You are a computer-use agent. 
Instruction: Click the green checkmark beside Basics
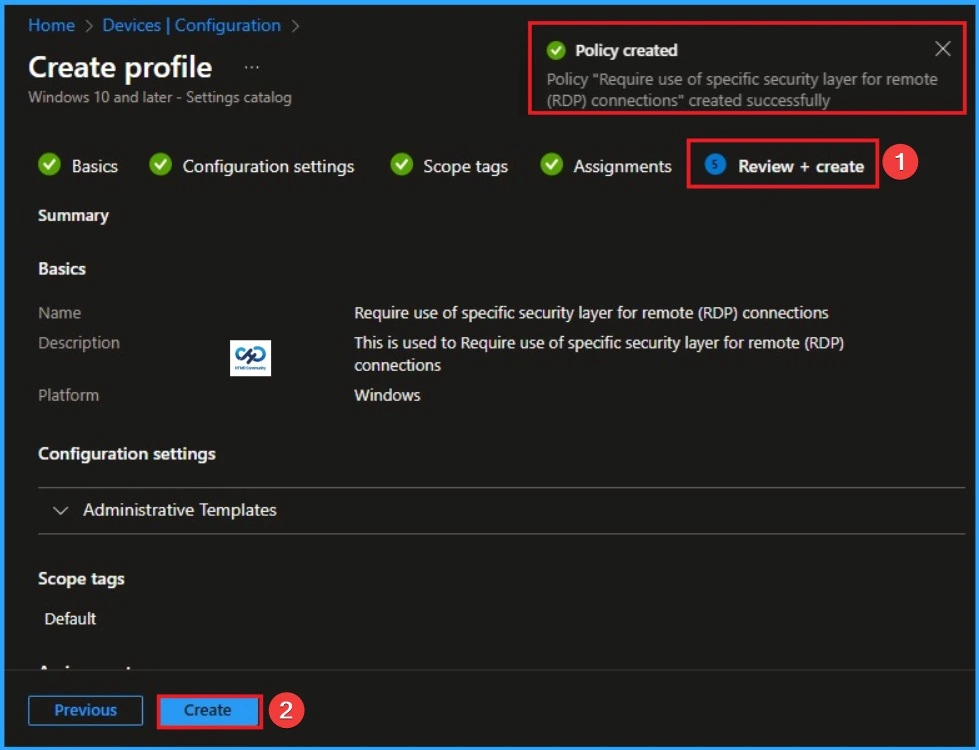pyautogui.click(x=49, y=166)
